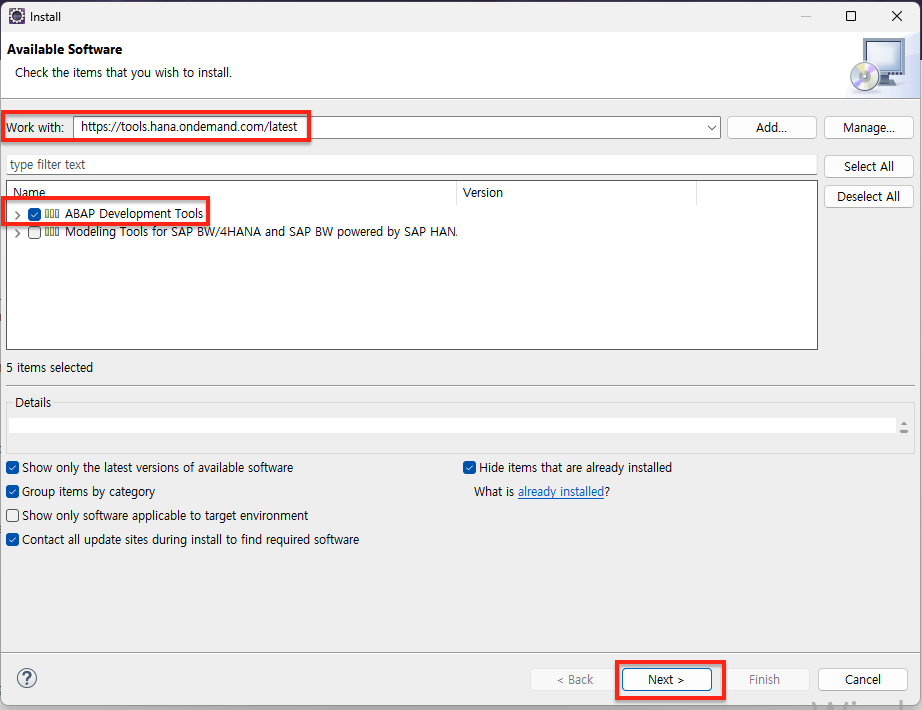Screen dimensions: 922x710
Task: Enable Show only software applicable to target environment
Action: point(12,516)
